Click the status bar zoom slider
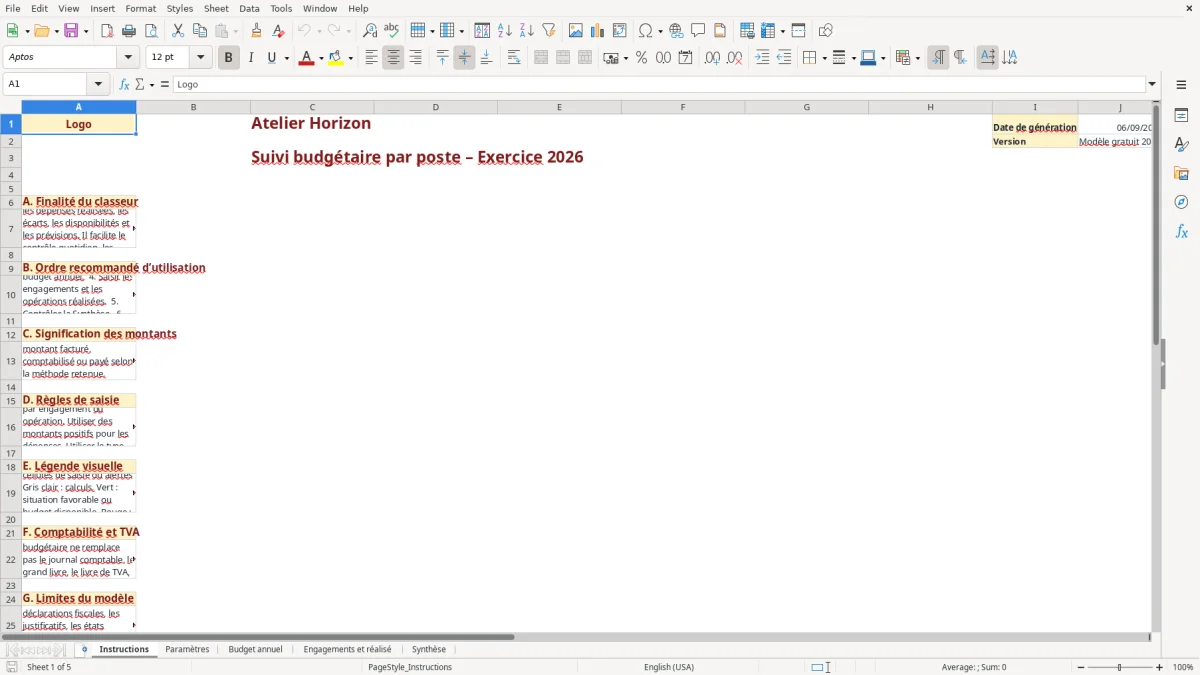The image size is (1200, 675). click(x=1119, y=667)
